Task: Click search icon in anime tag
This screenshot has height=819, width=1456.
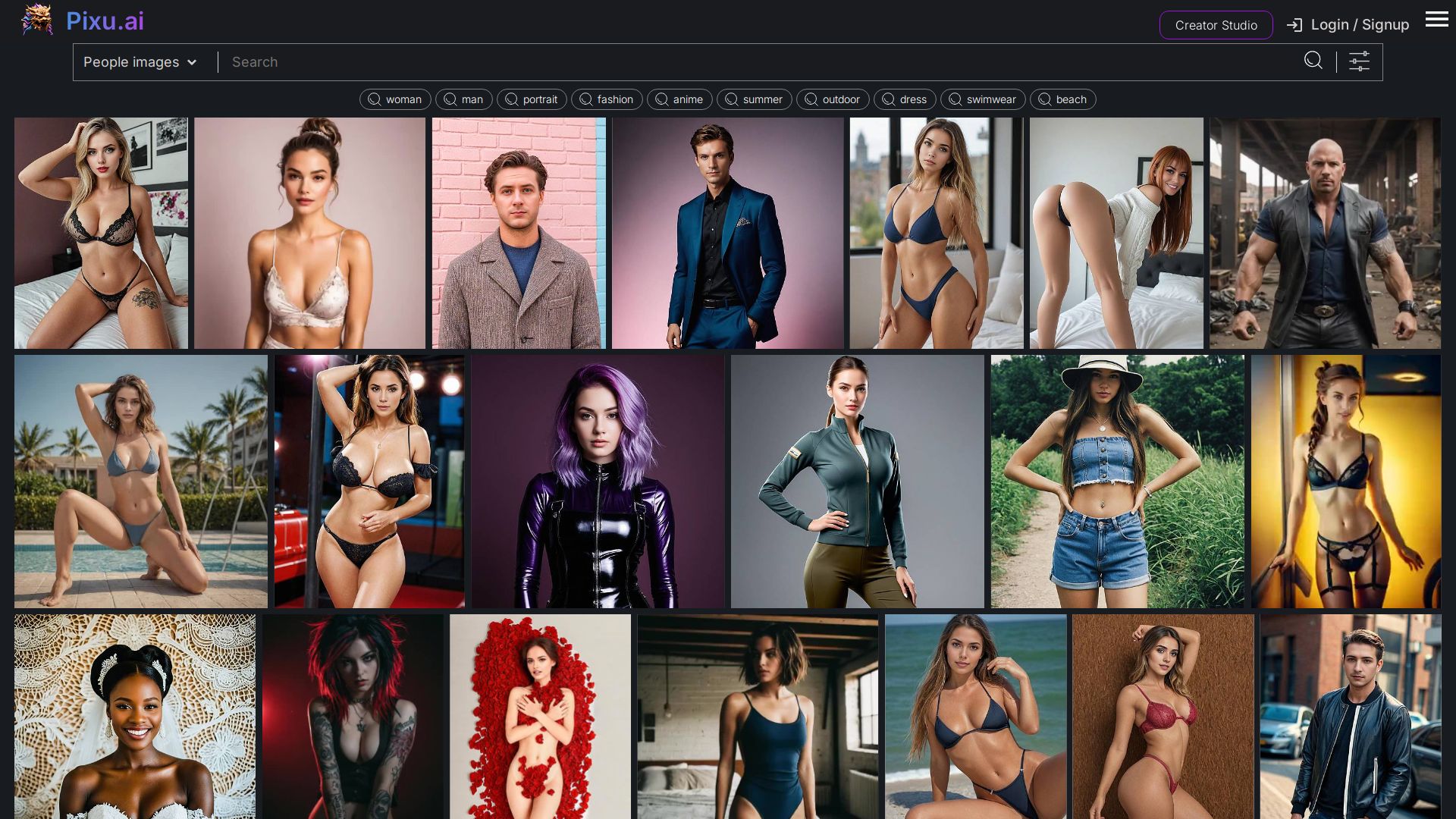Action: coord(661,99)
